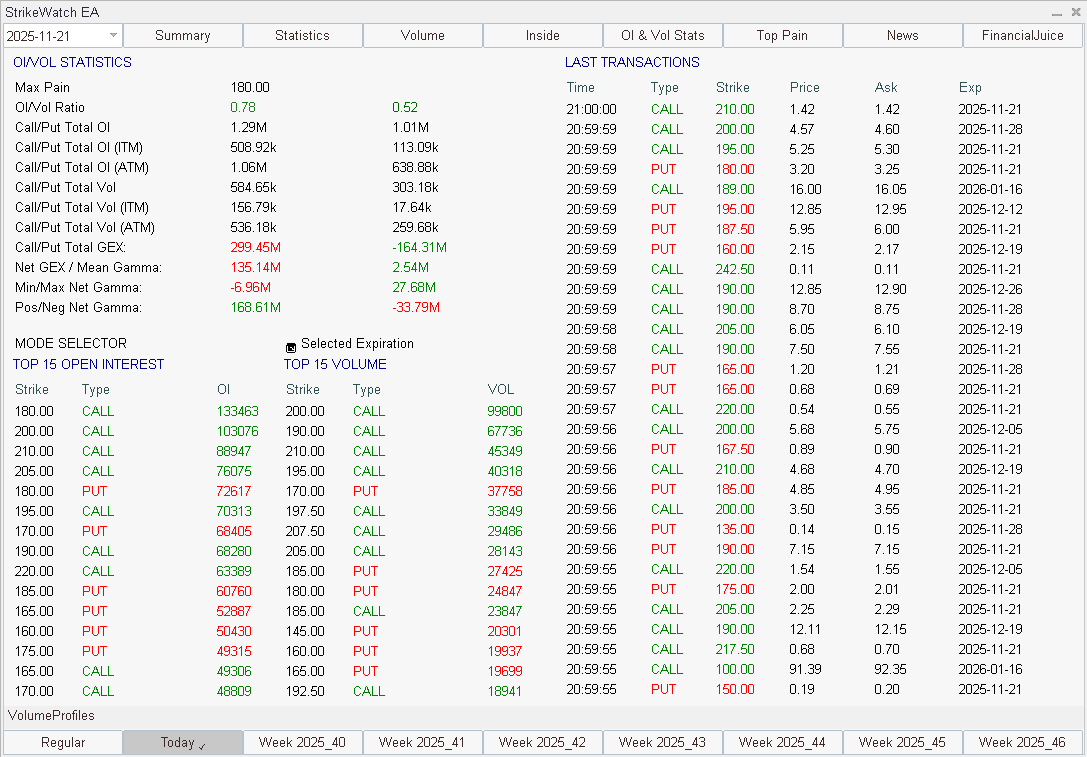Select the Volume tab
The width and height of the screenshot is (1087, 757).
(x=422, y=35)
